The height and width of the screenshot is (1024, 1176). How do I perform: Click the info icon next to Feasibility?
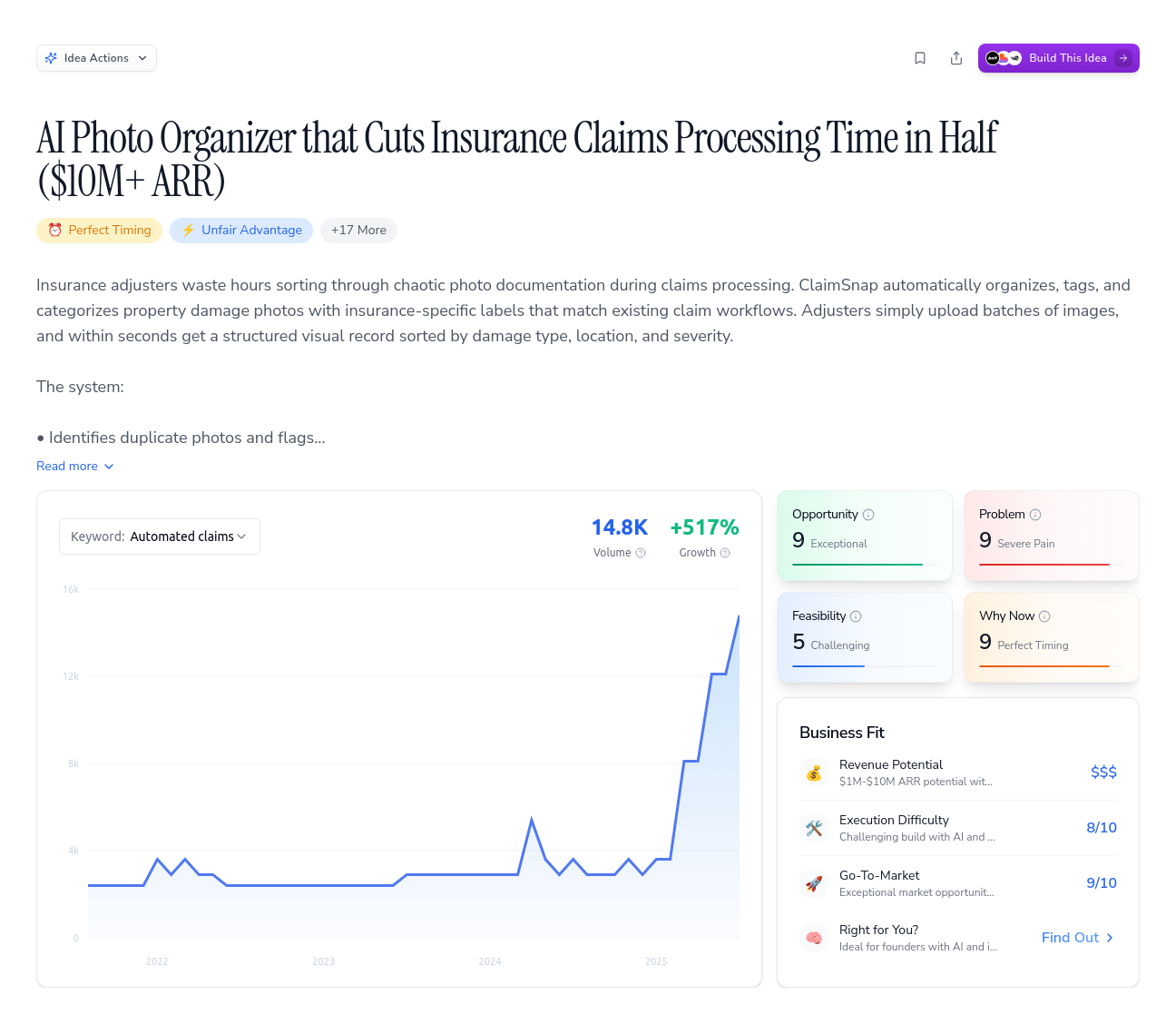(856, 616)
